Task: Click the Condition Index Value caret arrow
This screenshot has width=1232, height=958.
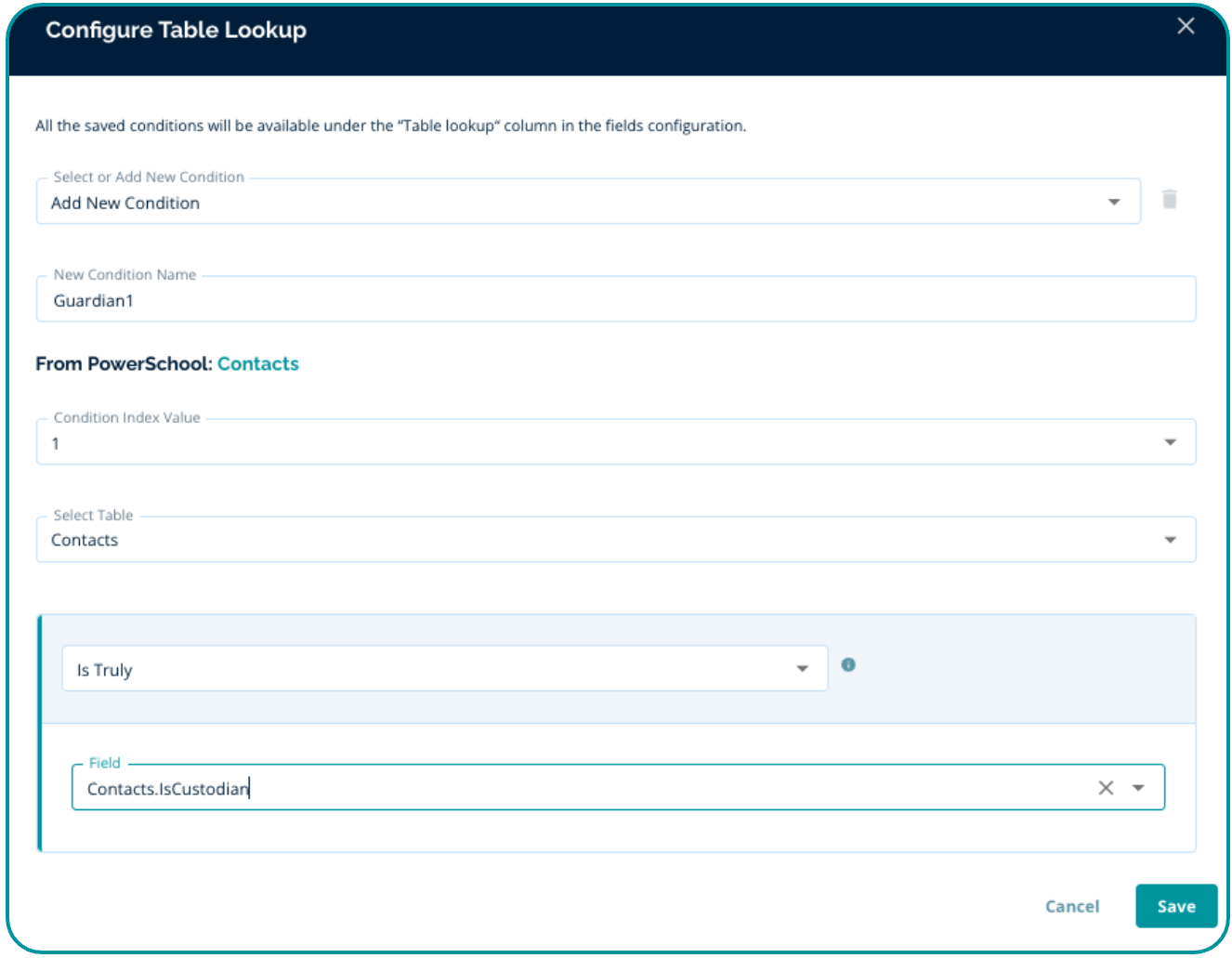Action: pos(1170,442)
